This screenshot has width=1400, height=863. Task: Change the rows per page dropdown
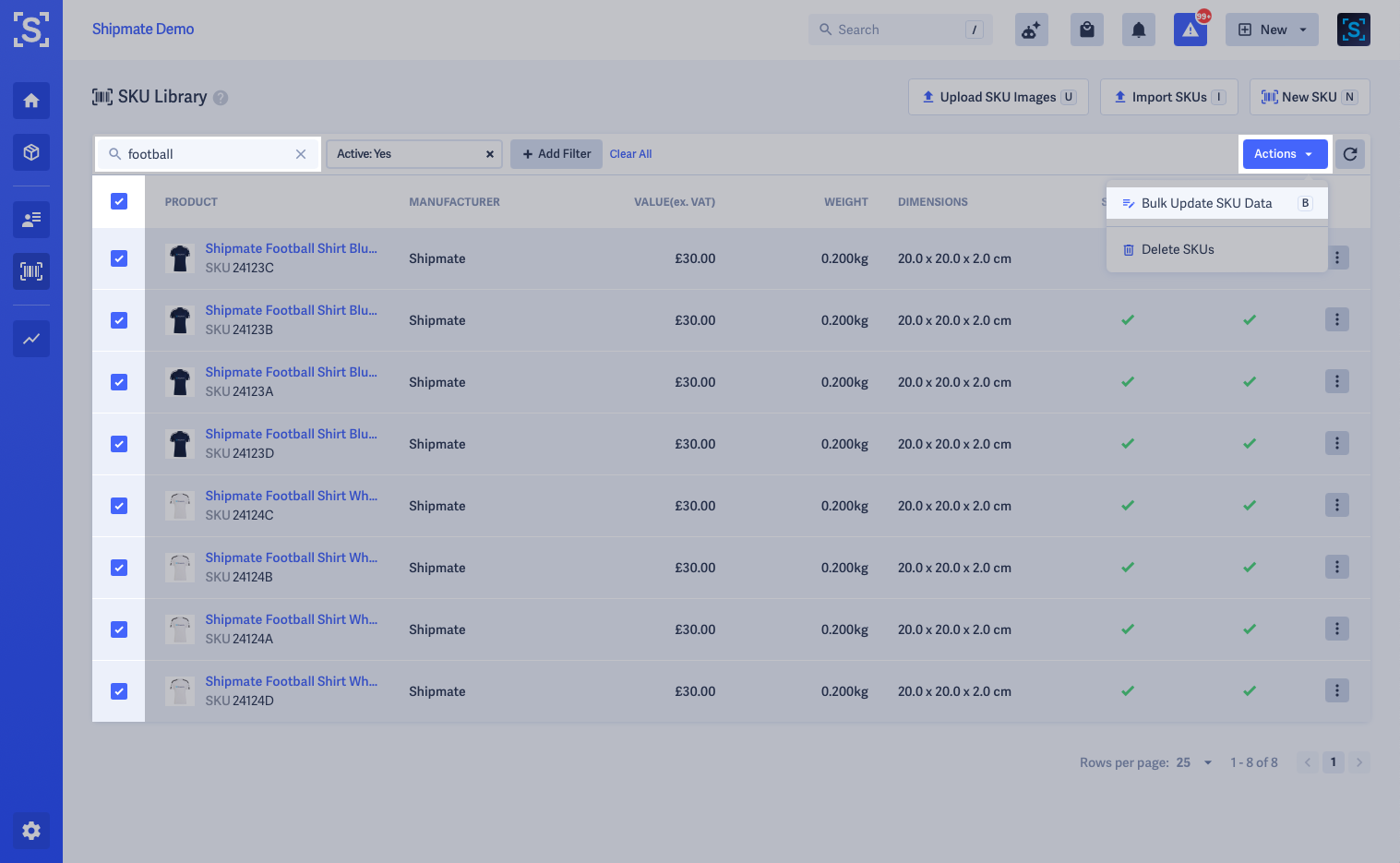pyautogui.click(x=1194, y=762)
